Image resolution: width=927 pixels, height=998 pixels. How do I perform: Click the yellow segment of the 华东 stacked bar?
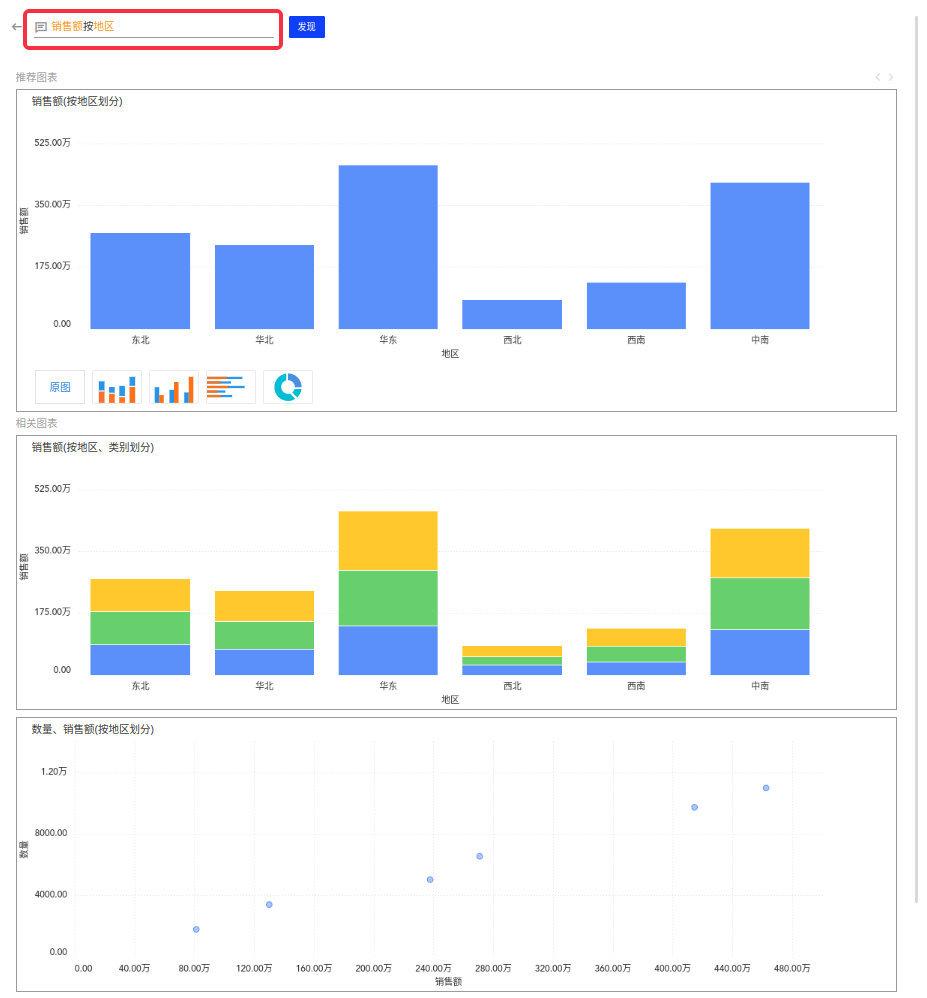coord(388,540)
